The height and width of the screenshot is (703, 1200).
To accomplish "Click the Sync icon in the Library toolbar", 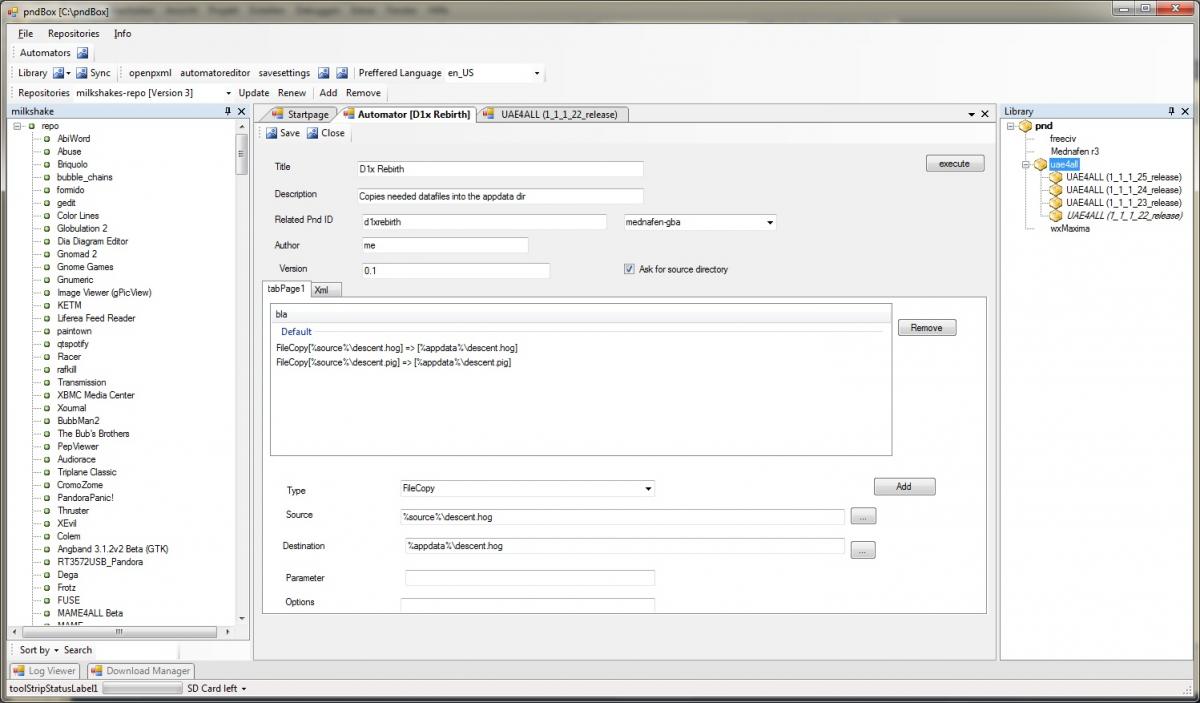I will [82, 73].
